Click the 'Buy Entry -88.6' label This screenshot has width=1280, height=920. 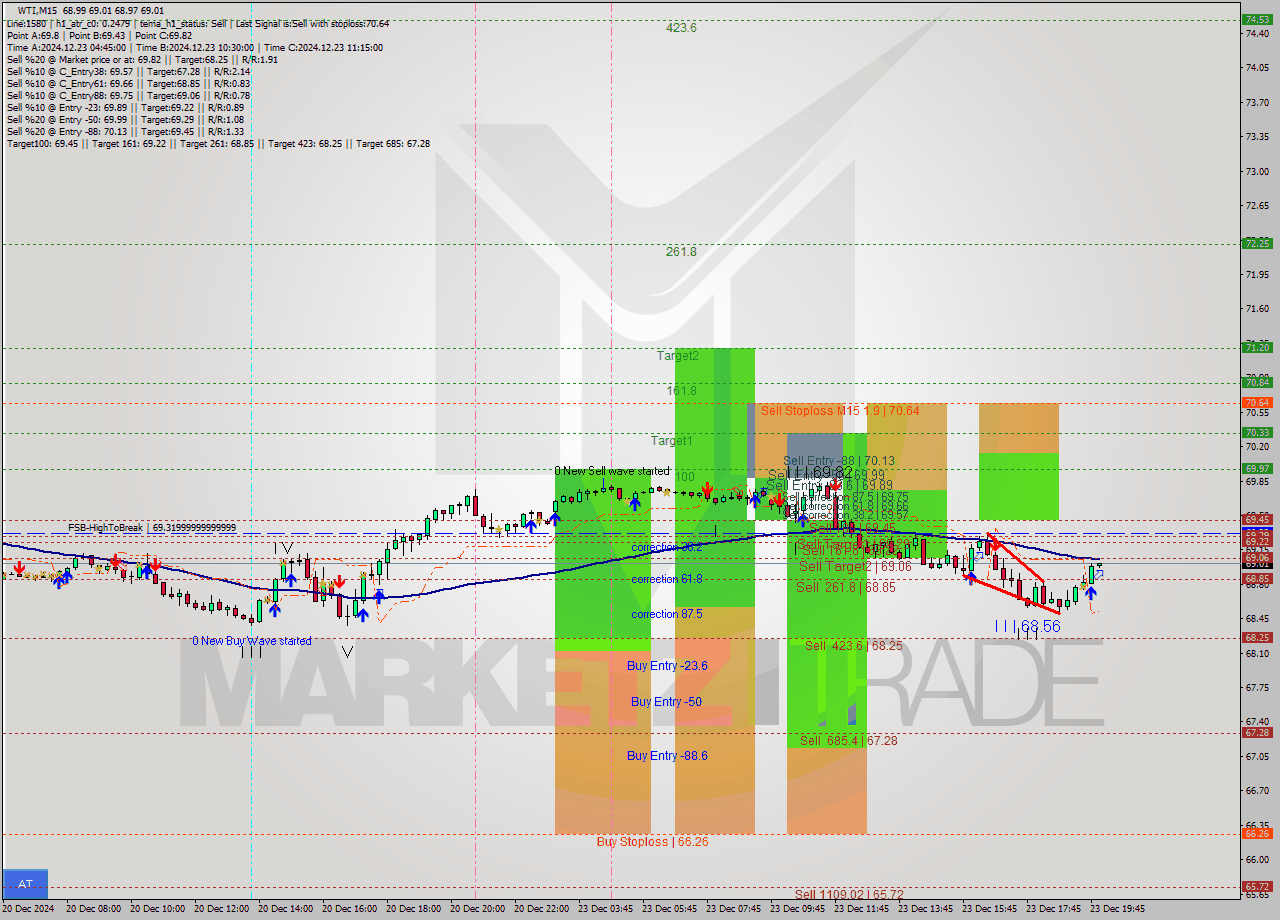[x=667, y=756]
